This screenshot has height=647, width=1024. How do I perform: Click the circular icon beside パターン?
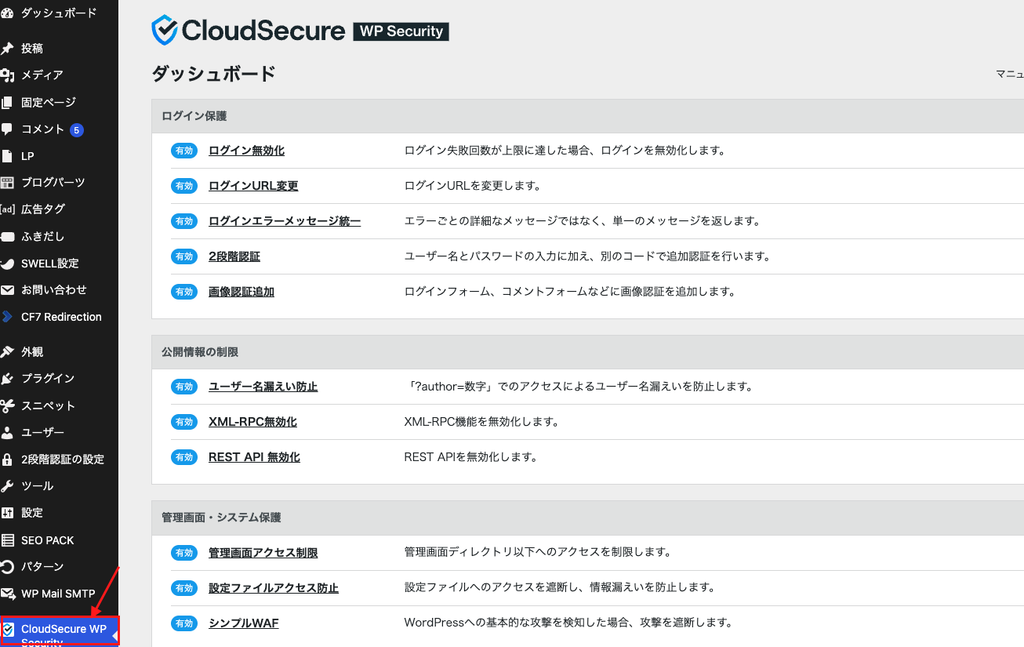[7, 567]
